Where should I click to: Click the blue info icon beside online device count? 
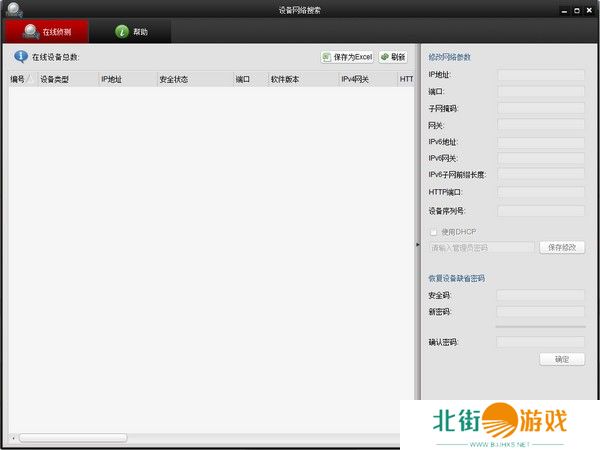[20, 57]
